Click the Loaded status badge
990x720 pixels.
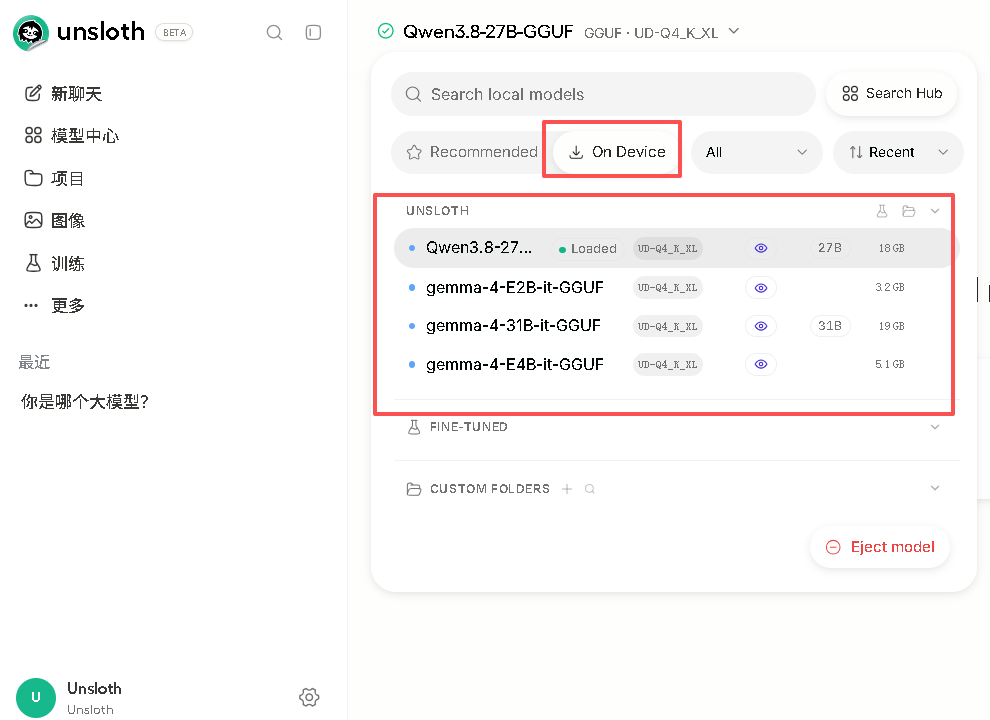pyautogui.click(x=587, y=249)
